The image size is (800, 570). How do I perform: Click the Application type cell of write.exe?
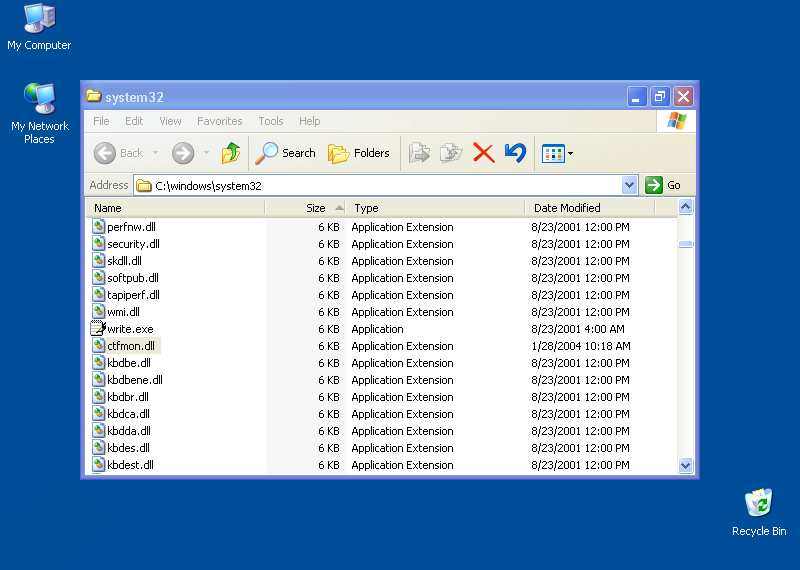[x=378, y=329]
